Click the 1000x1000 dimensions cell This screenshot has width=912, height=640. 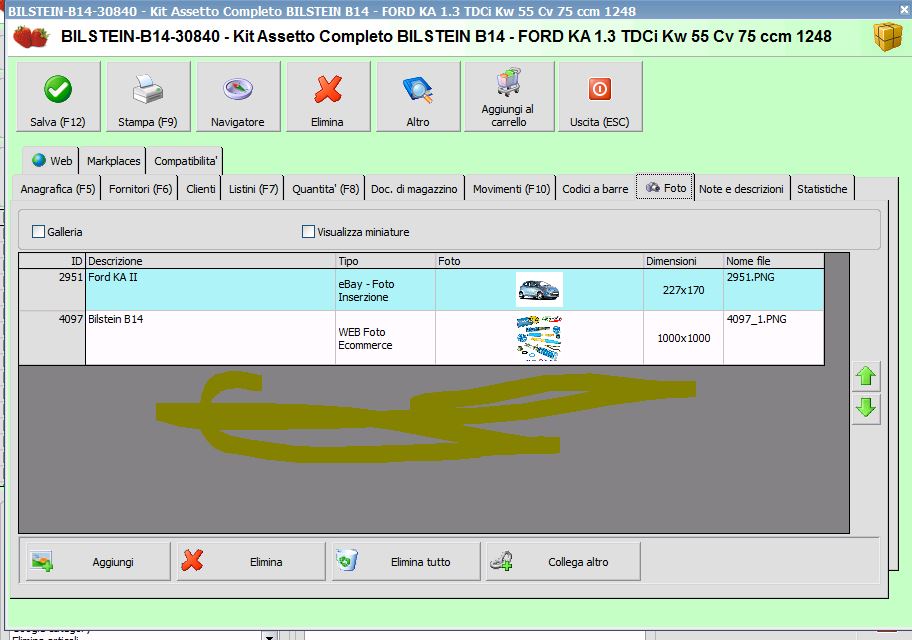tap(683, 338)
